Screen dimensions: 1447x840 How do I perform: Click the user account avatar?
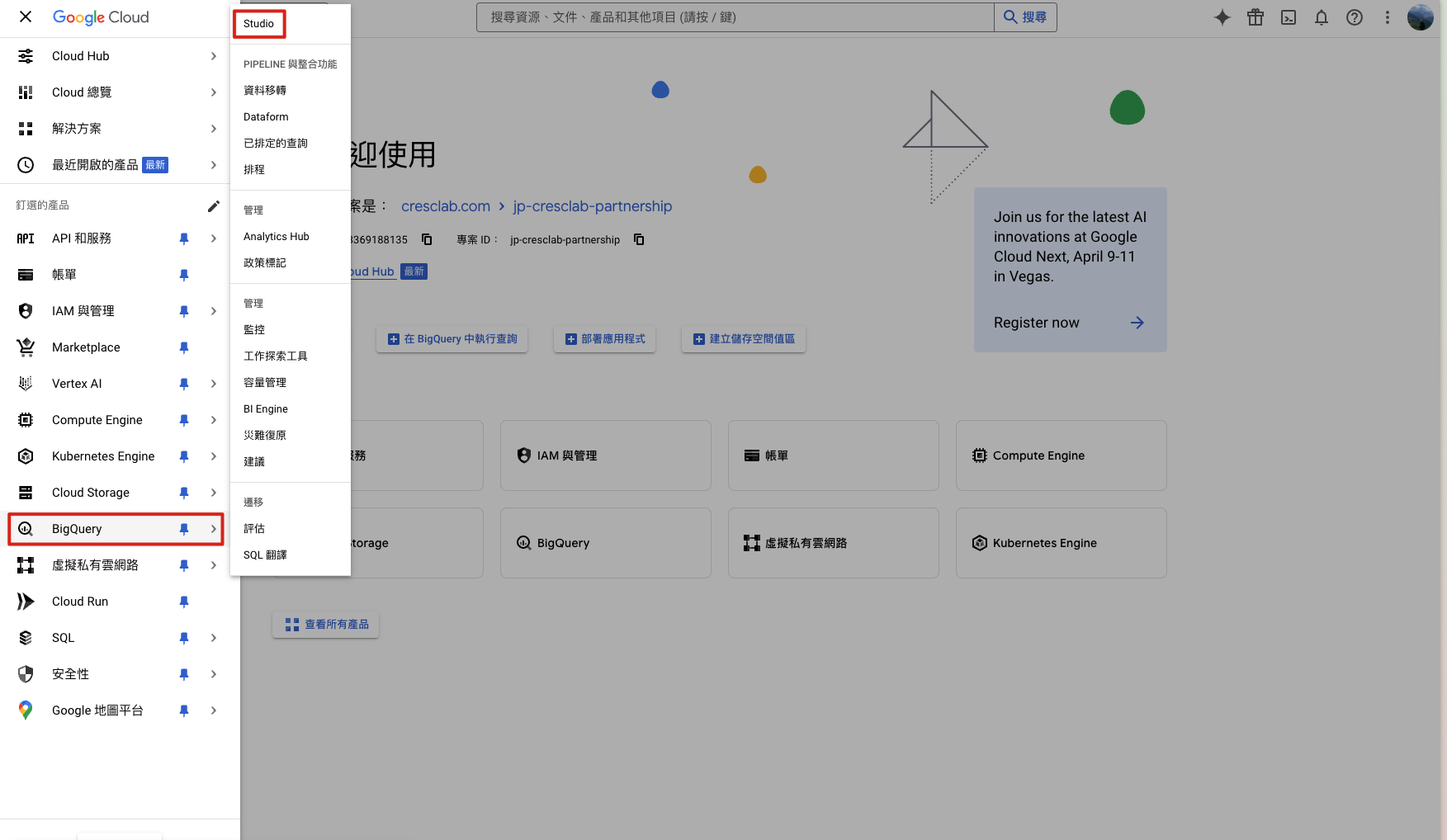1421,17
